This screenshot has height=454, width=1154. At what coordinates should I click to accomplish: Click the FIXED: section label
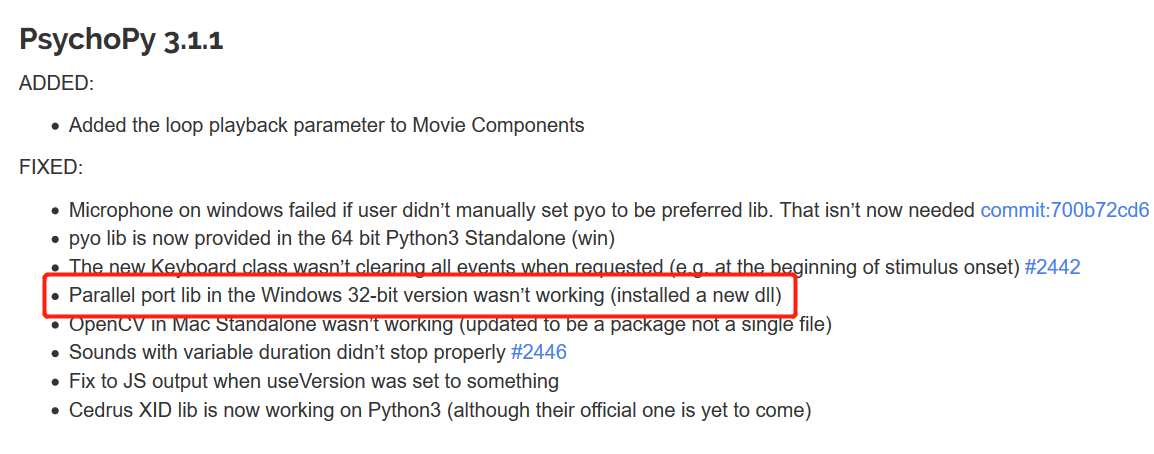(51, 168)
